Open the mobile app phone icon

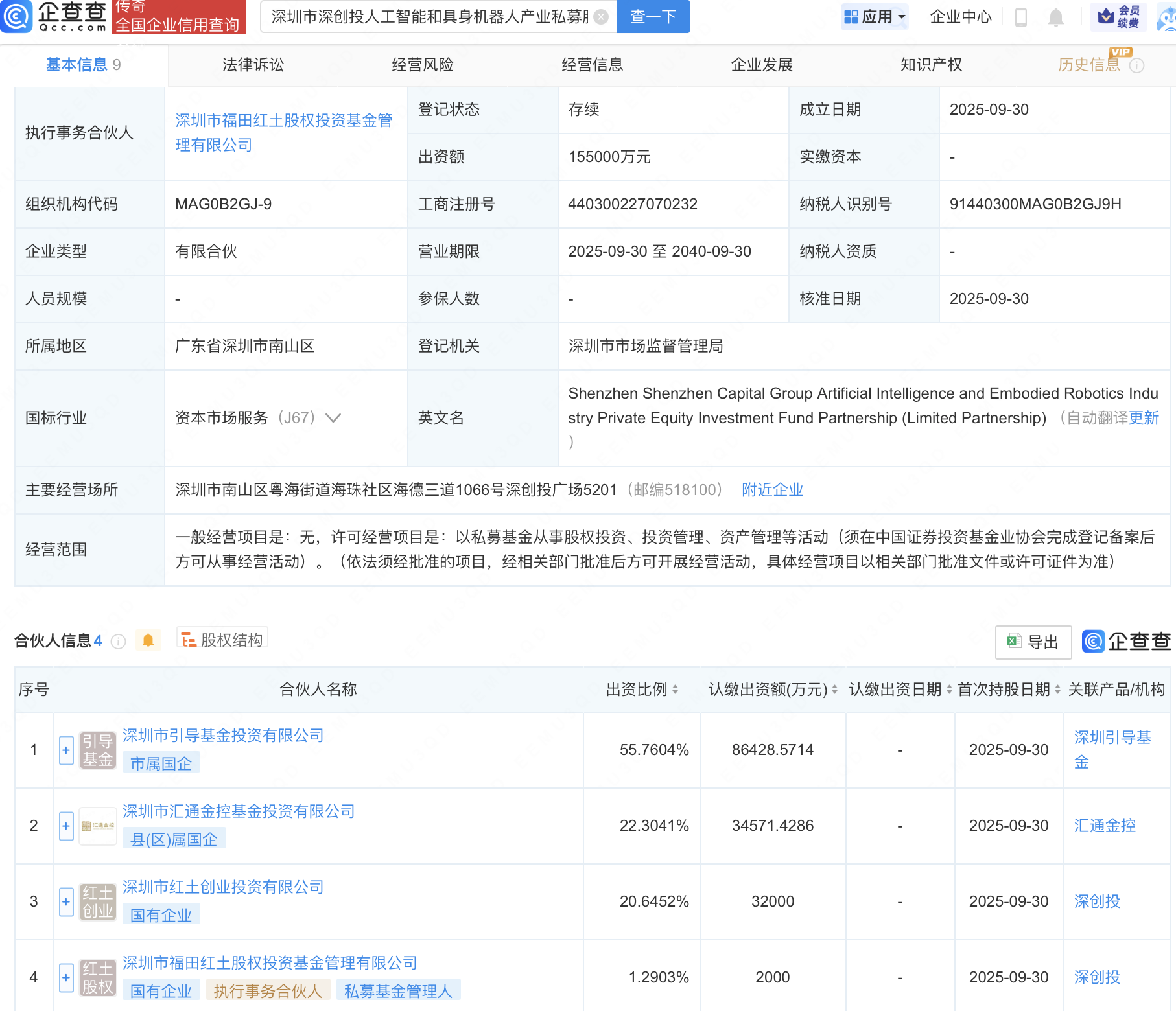1020,17
